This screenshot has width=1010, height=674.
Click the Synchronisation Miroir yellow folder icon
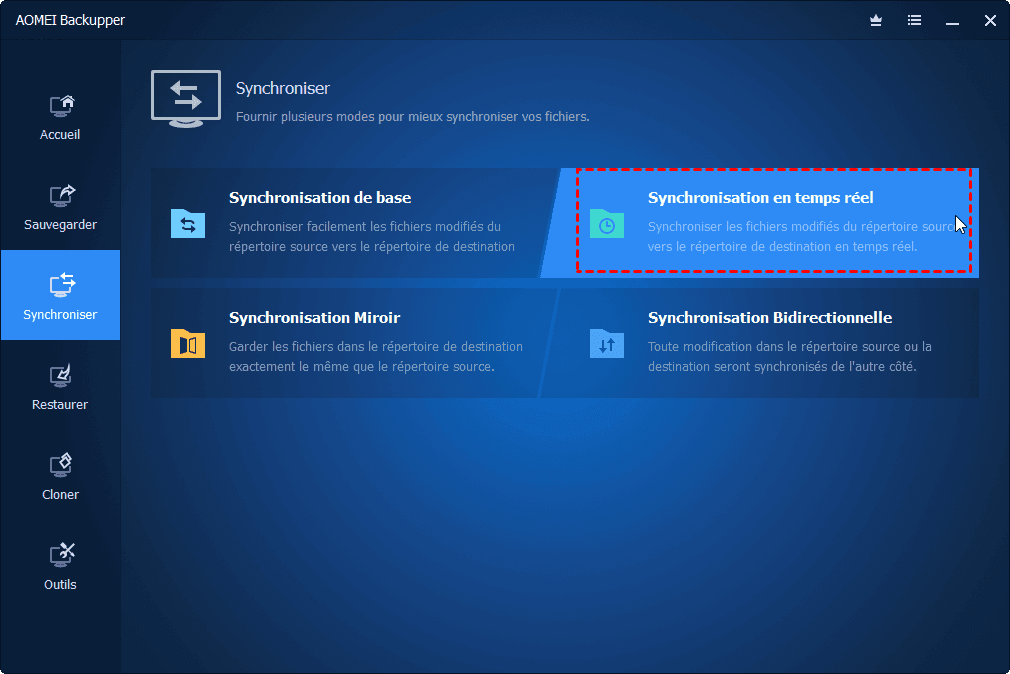[188, 343]
